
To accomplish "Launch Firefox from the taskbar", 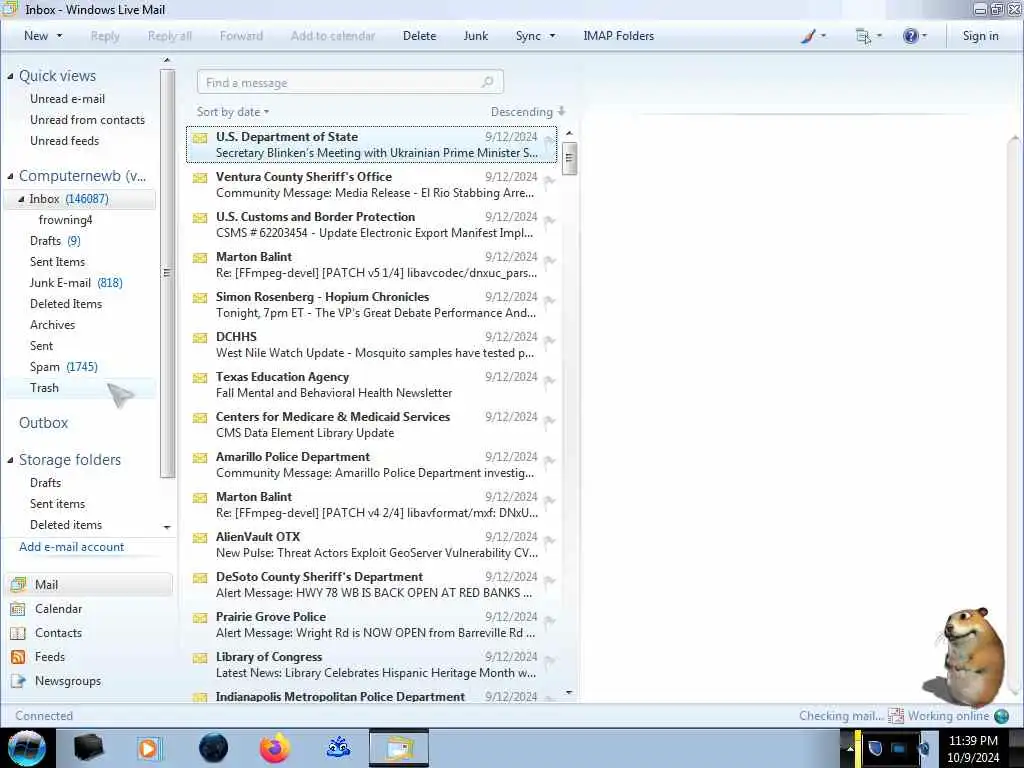I will (275, 748).
